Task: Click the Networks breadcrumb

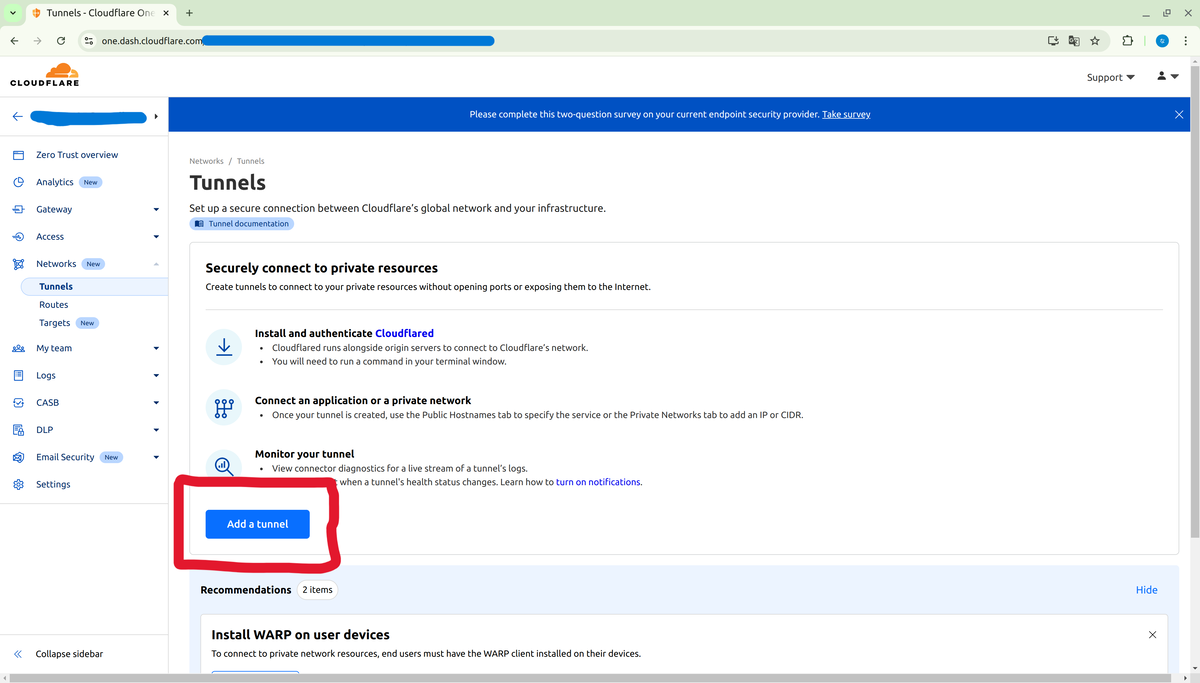Action: tap(207, 161)
